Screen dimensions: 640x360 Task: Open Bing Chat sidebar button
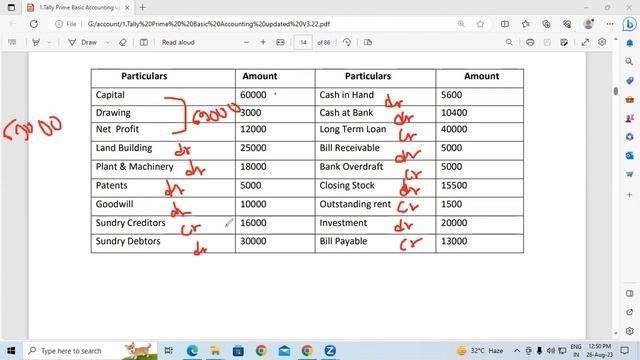[629, 24]
